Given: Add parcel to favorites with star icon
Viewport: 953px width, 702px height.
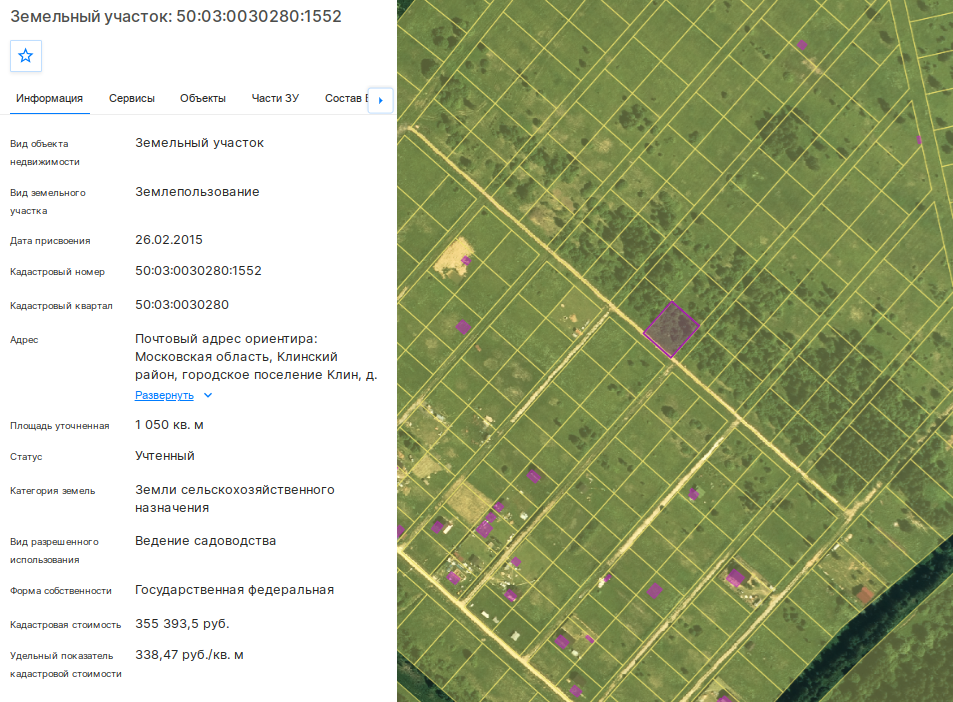Looking at the screenshot, I should [26, 56].
